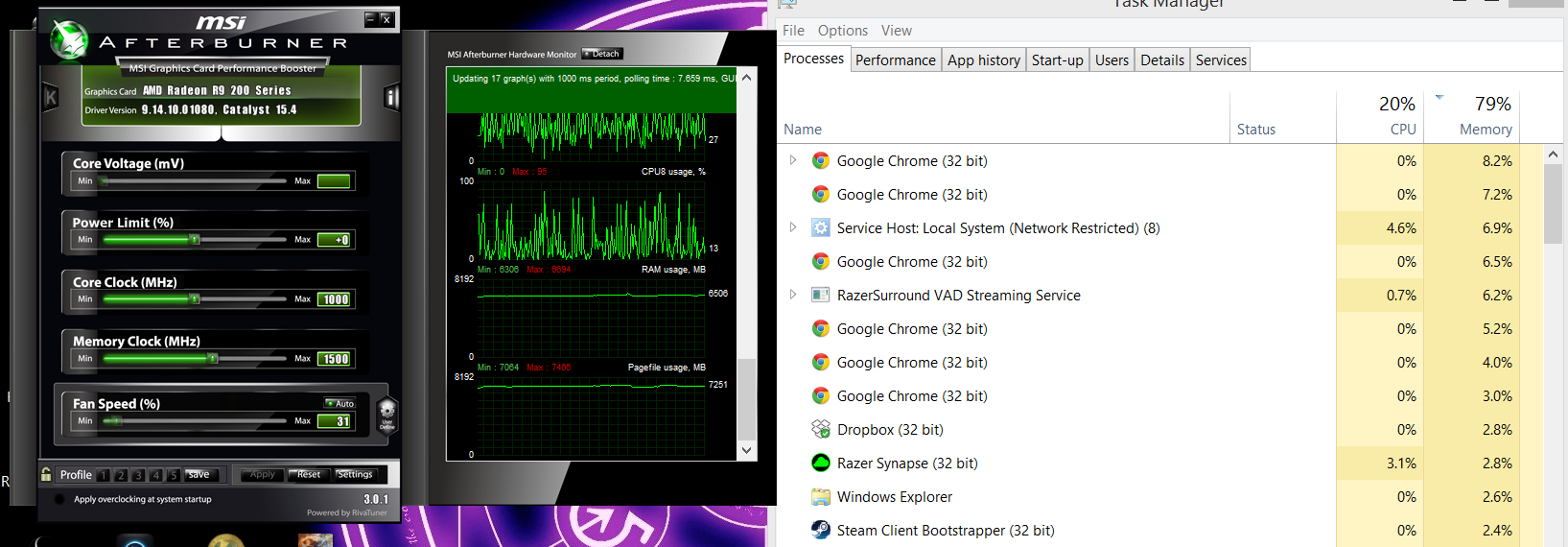Open the Users tab

click(x=1112, y=59)
